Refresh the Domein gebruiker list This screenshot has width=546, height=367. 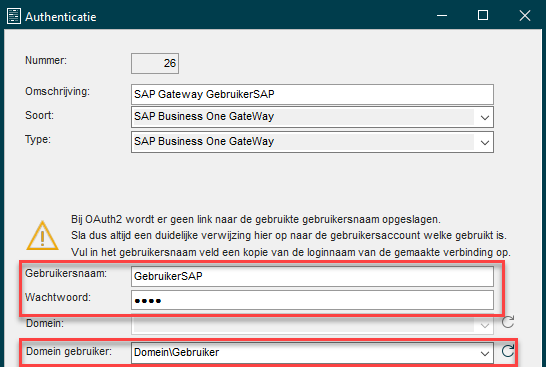(x=508, y=351)
